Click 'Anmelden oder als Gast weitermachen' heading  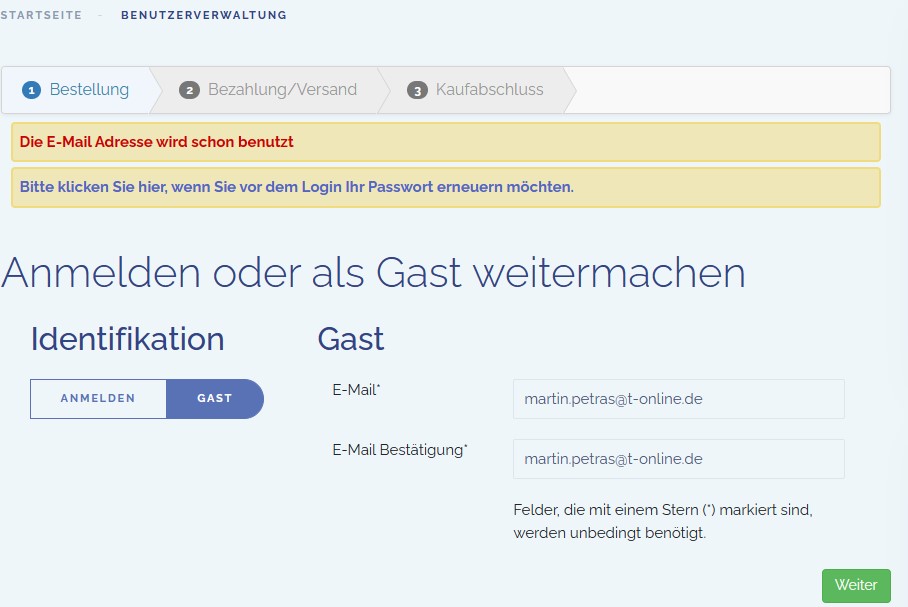pyautogui.click(x=374, y=272)
